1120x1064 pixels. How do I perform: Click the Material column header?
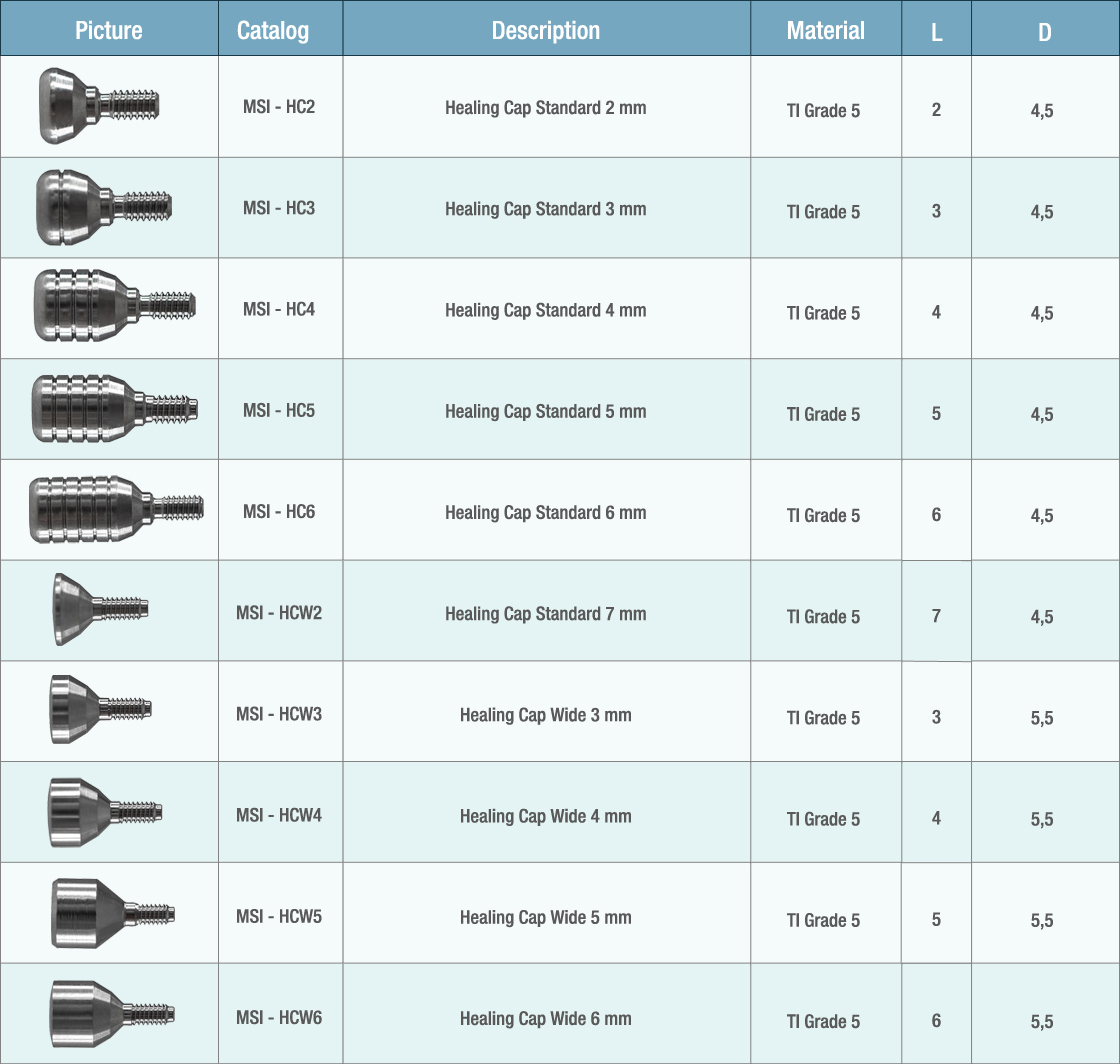click(x=826, y=30)
